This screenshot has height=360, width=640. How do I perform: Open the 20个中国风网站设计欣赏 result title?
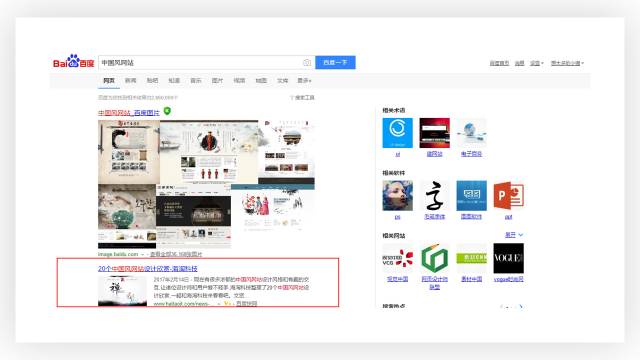tap(148, 269)
